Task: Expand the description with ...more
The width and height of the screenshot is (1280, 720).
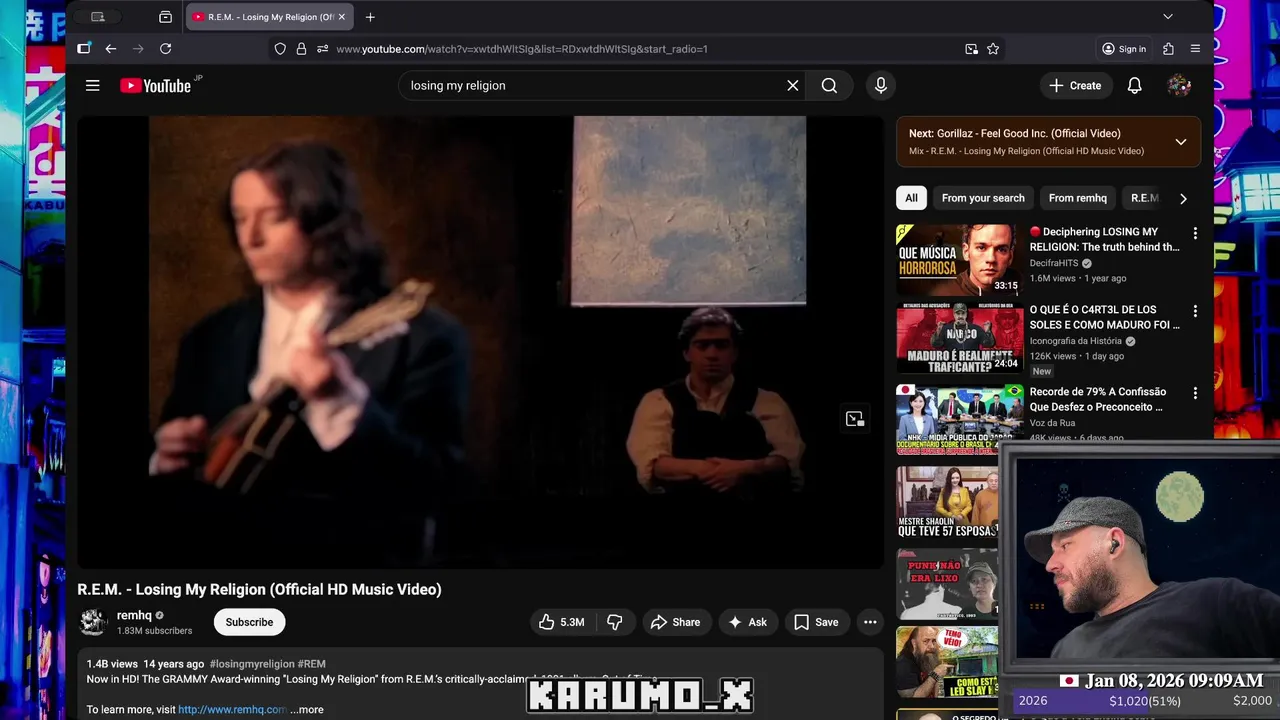Action: pos(307,710)
